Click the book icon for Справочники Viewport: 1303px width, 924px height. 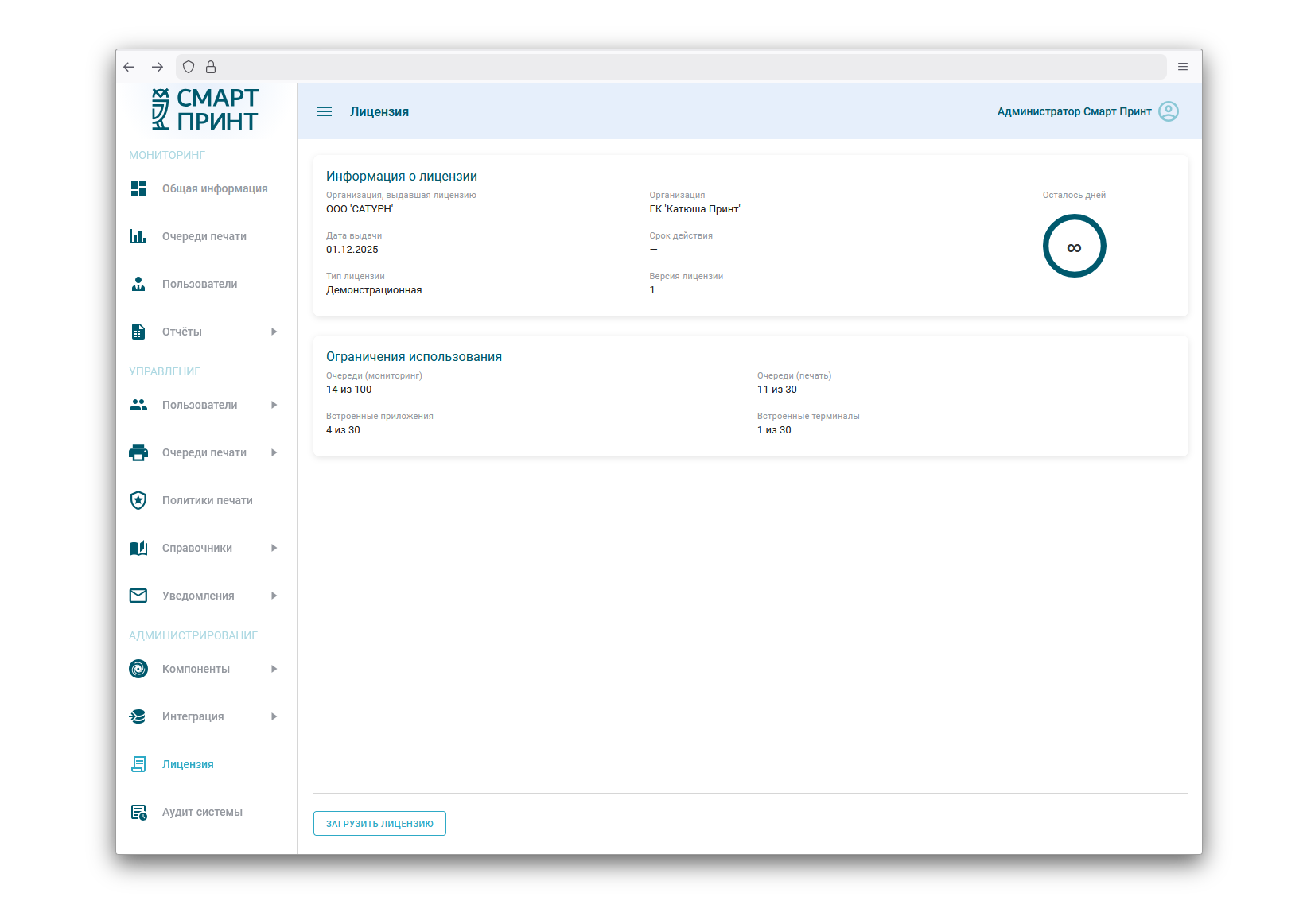click(x=138, y=548)
